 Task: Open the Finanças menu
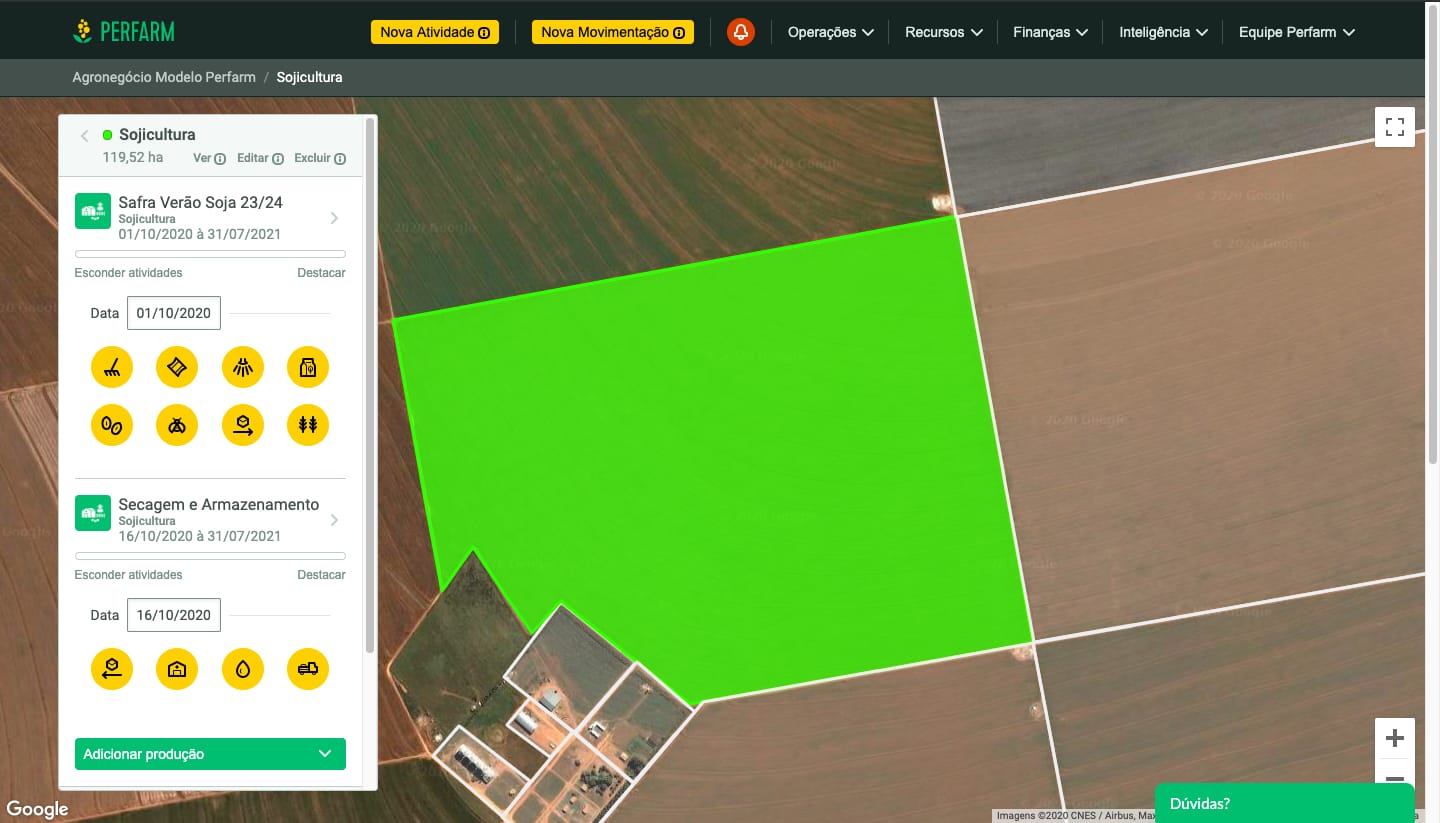click(x=1049, y=32)
